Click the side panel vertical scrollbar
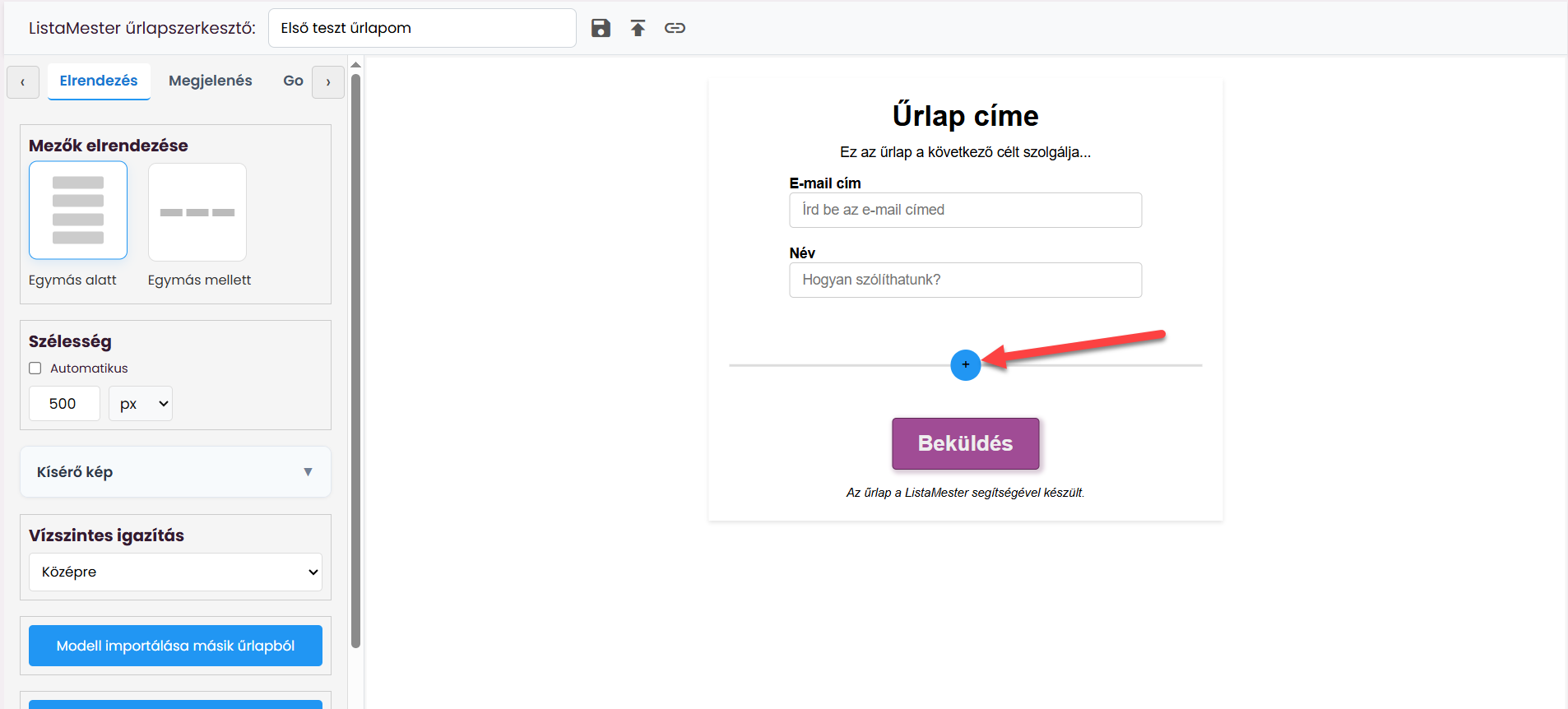Viewport: 1568px width, 709px height. point(355,362)
